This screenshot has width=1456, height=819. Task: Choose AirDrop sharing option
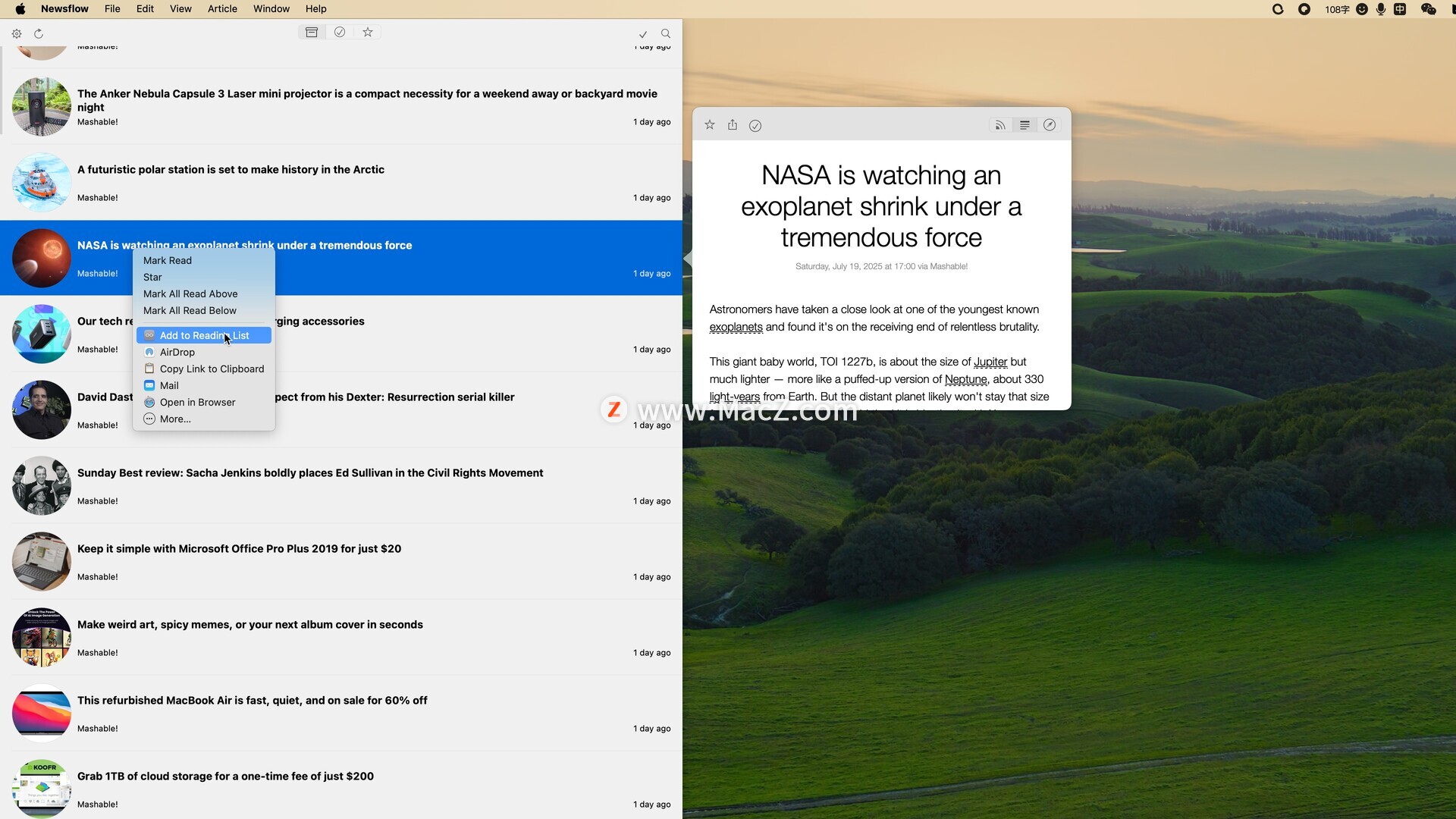[203, 352]
